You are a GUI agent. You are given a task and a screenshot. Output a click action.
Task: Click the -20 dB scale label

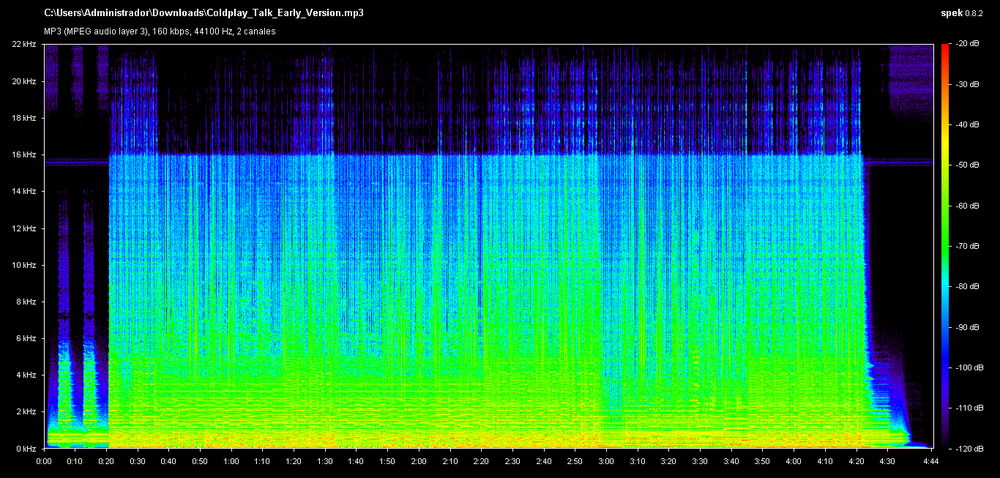coord(966,44)
